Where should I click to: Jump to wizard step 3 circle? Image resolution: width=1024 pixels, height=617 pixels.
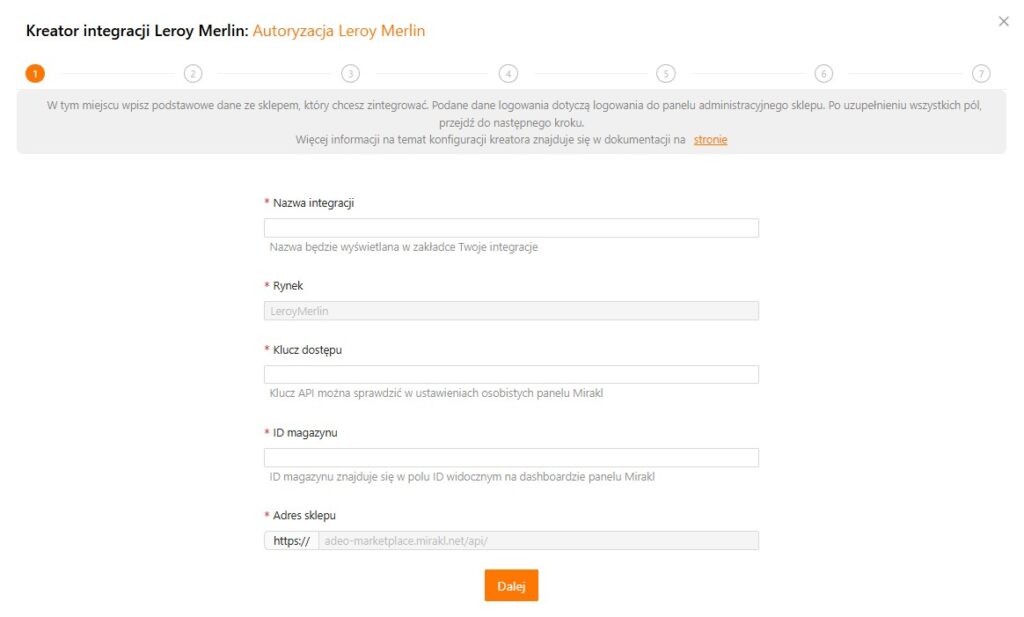tap(350, 73)
